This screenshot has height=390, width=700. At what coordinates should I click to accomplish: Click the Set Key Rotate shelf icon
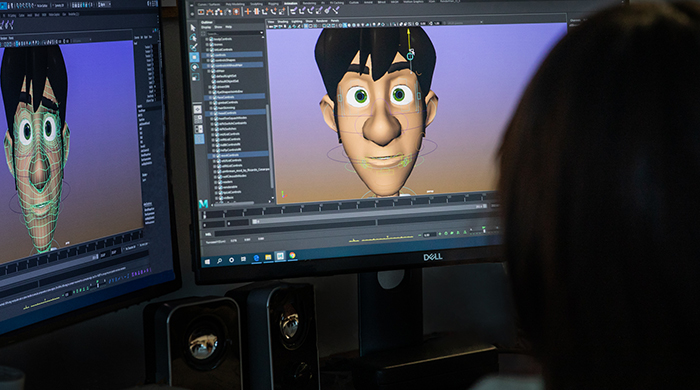pos(273,12)
